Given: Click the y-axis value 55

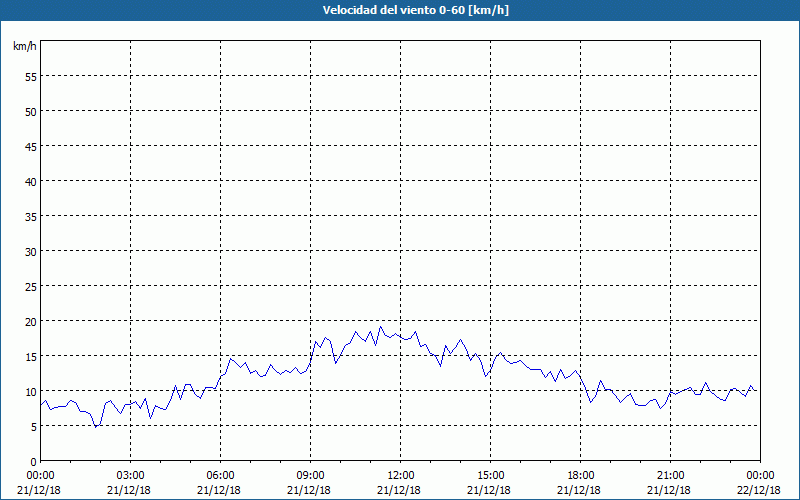Looking at the screenshot, I should pyautogui.click(x=31, y=76).
